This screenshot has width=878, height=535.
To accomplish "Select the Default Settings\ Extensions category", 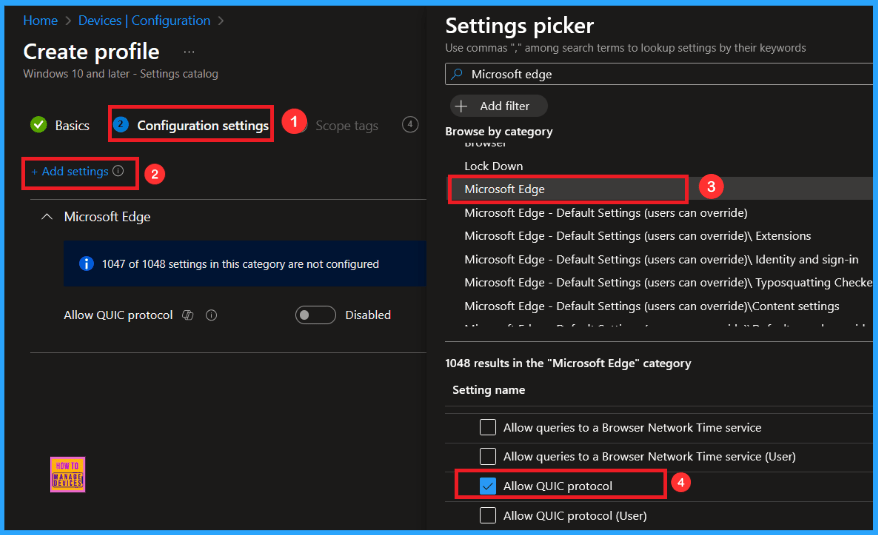I will (637, 236).
